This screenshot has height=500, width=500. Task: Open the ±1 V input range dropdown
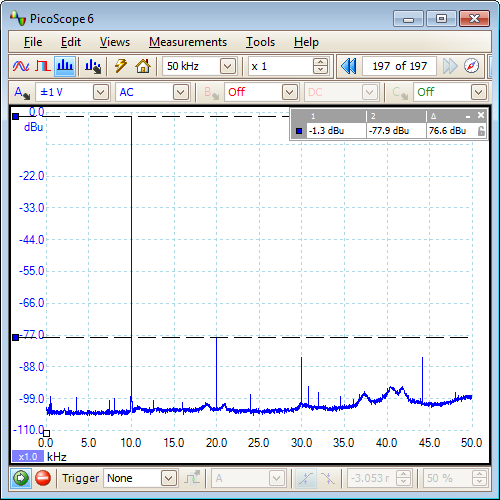point(101,92)
